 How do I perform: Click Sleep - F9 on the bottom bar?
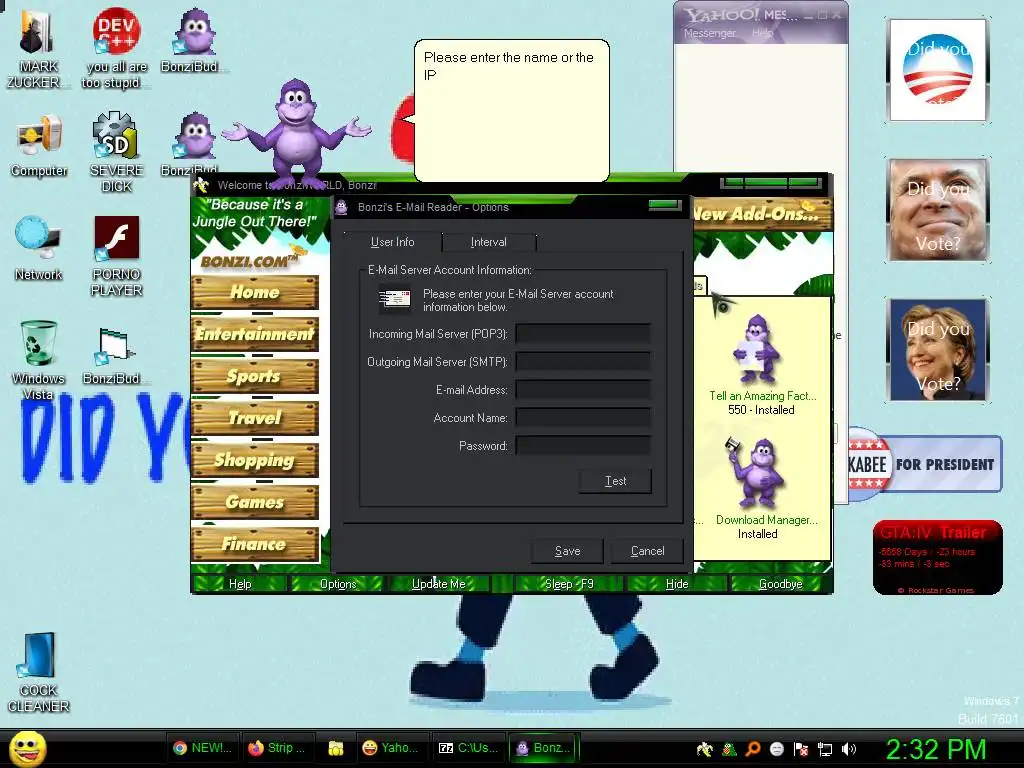tap(569, 584)
